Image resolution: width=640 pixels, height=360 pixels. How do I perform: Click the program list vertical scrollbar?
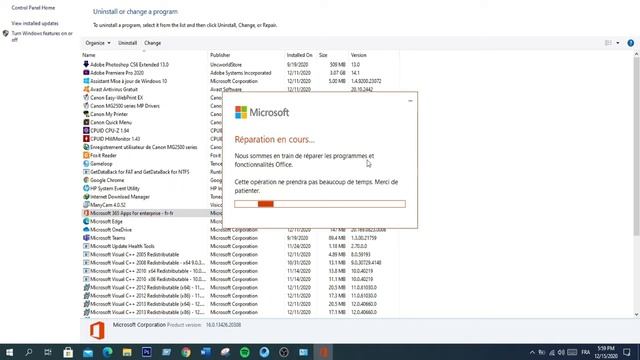coord(636,146)
